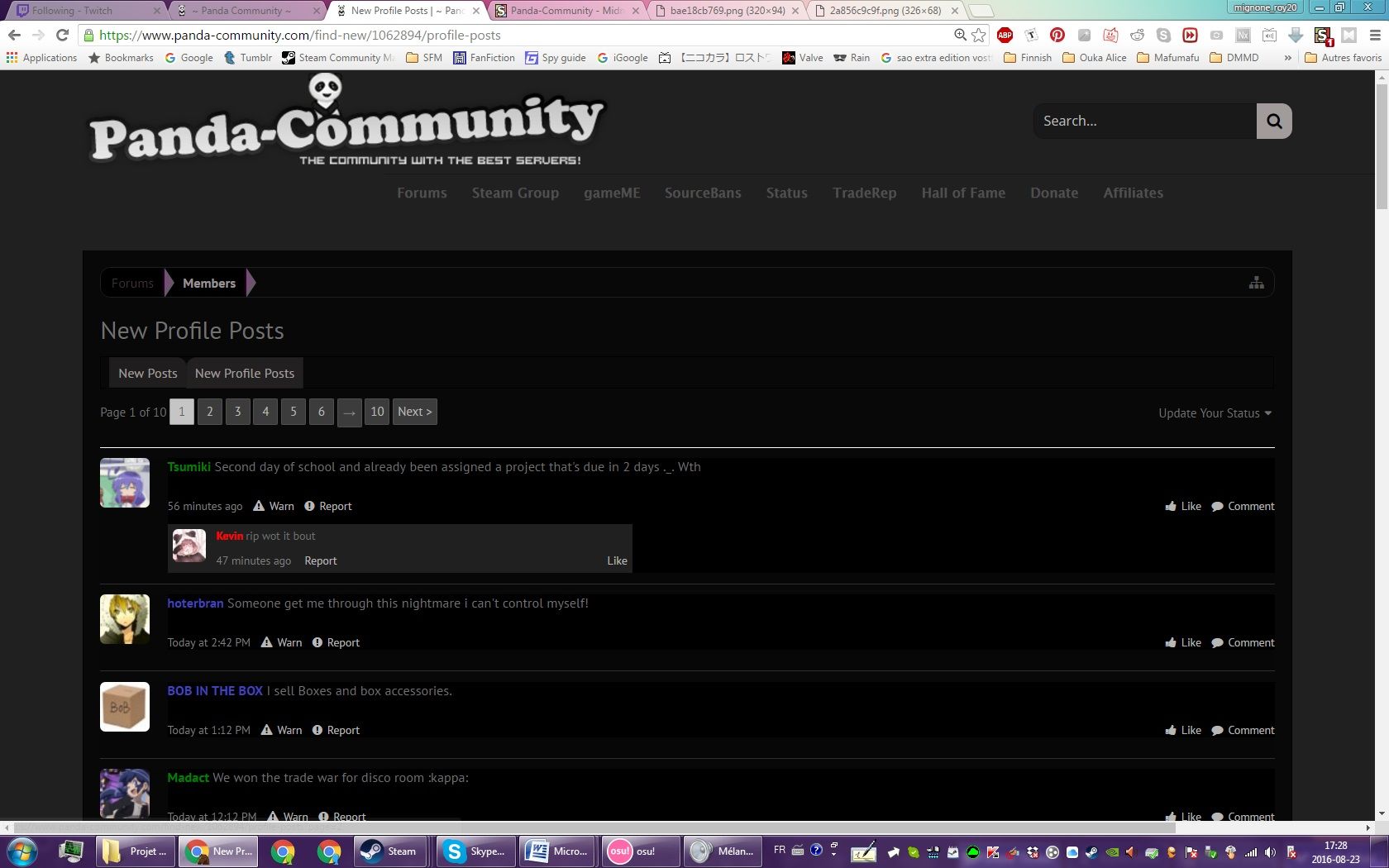Switch to the New Posts tab

tap(147, 374)
